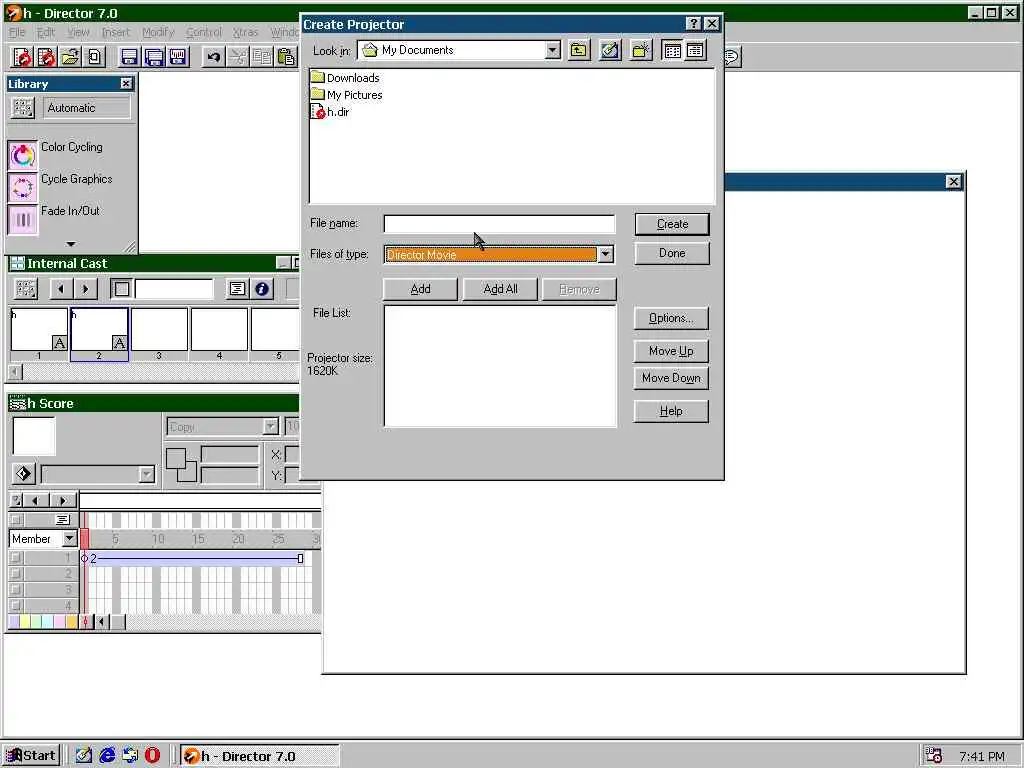Select the My Pictures folder in dialog
Screen dimensions: 1024x768
(x=347, y=95)
